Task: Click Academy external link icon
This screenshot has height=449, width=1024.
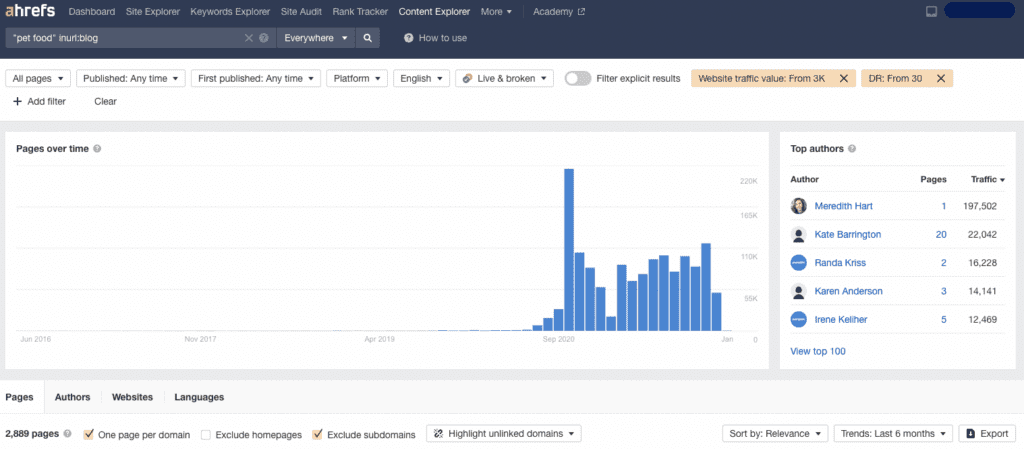Action: coord(581,12)
